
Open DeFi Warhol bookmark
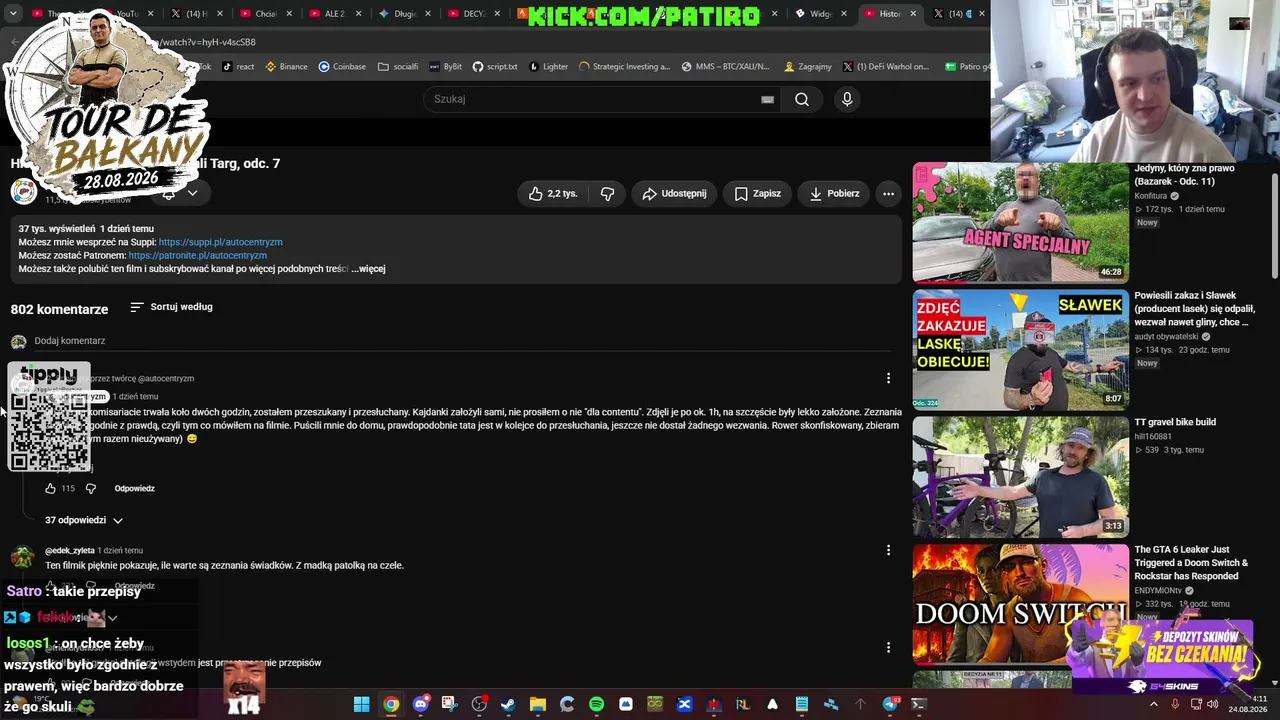pyautogui.click(x=886, y=67)
